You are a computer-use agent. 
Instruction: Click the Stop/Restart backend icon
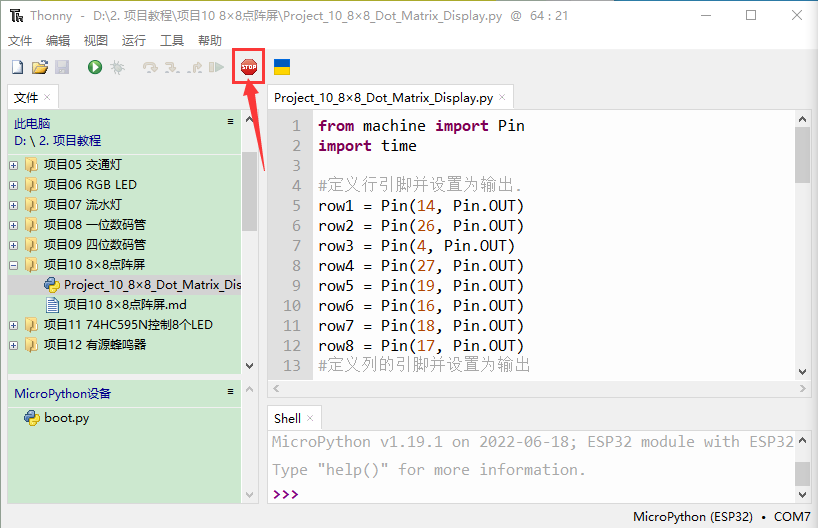[x=248, y=67]
